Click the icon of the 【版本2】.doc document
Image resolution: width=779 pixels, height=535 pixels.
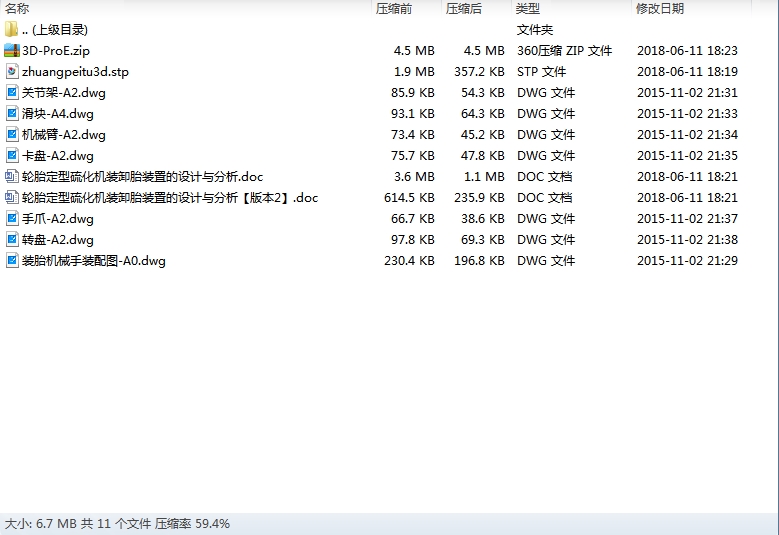click(x=11, y=198)
